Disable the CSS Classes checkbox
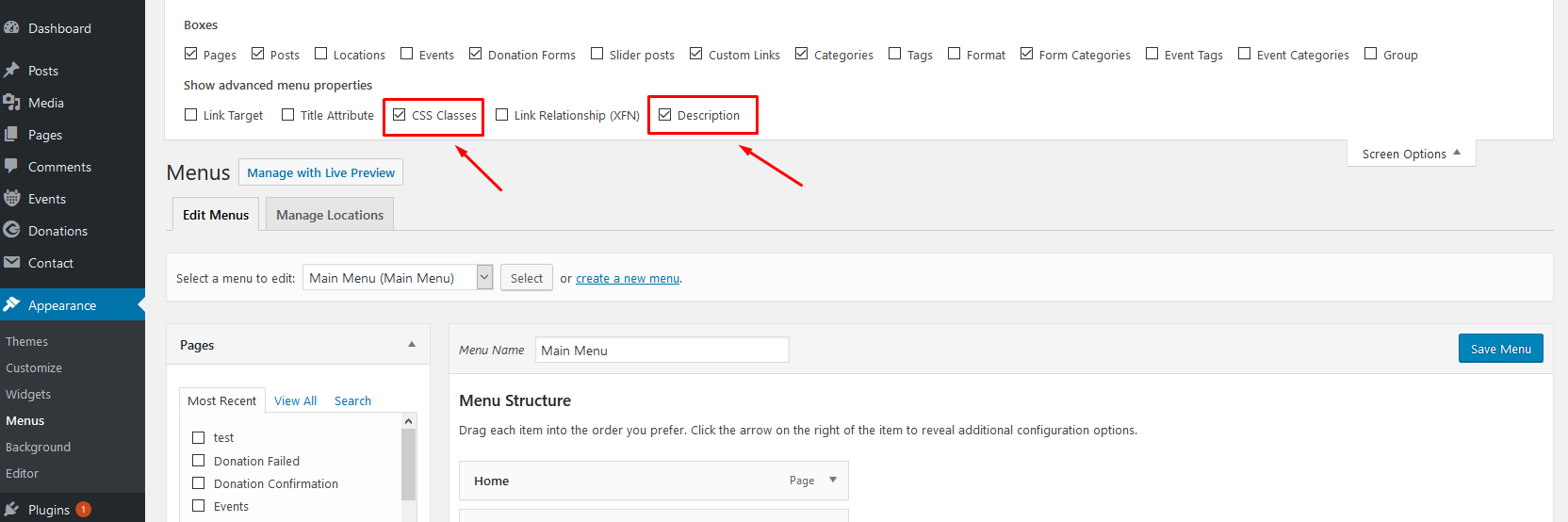The image size is (1568, 522). coord(400,115)
